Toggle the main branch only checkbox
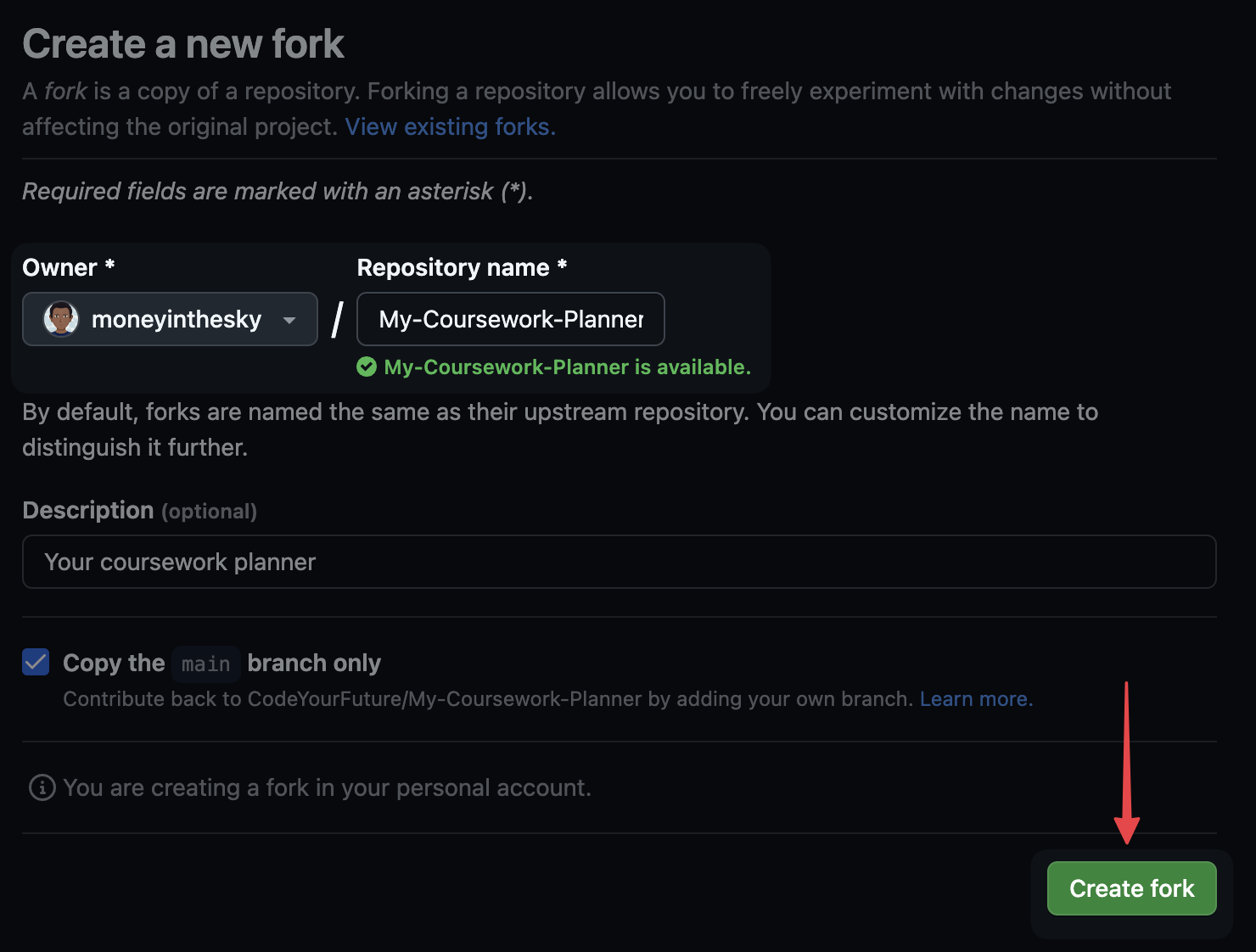The height and width of the screenshot is (952, 1256). pyautogui.click(x=36, y=662)
